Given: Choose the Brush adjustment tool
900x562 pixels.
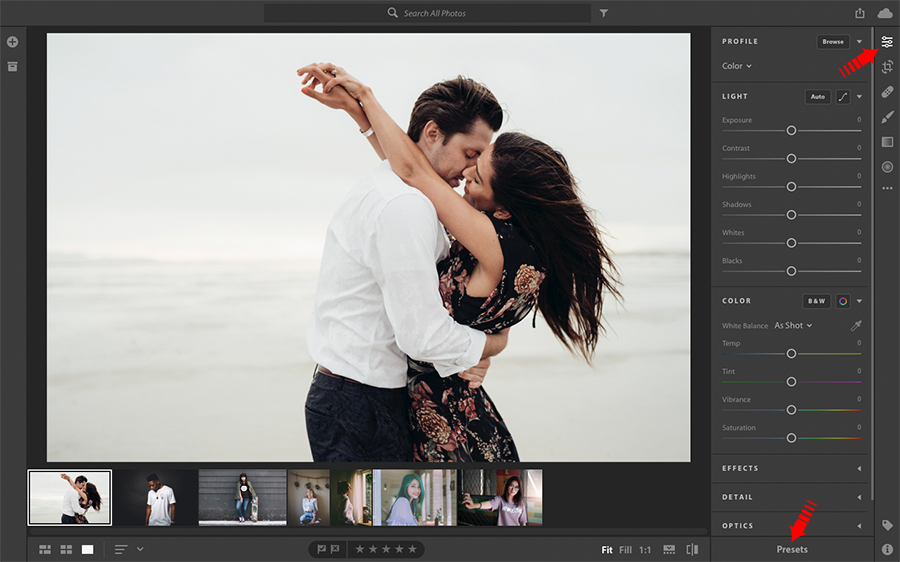Looking at the screenshot, I should (887, 117).
